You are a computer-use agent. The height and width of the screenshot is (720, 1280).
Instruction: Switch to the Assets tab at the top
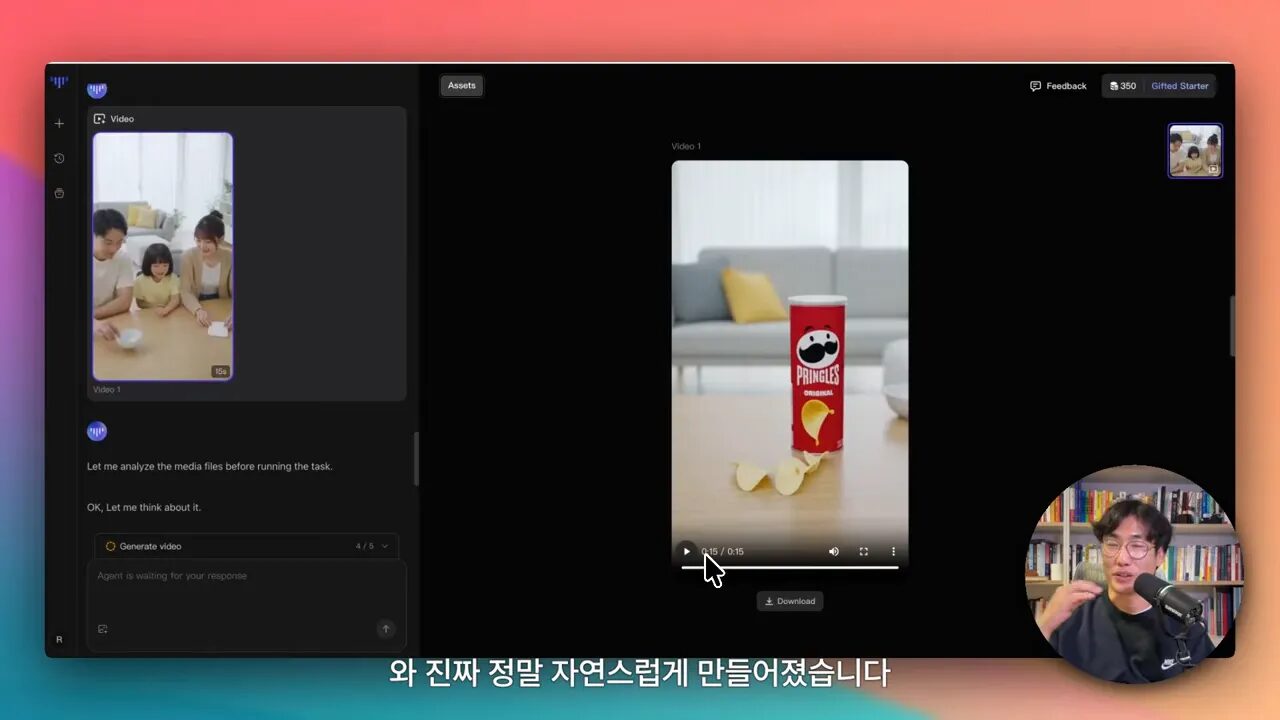point(461,85)
